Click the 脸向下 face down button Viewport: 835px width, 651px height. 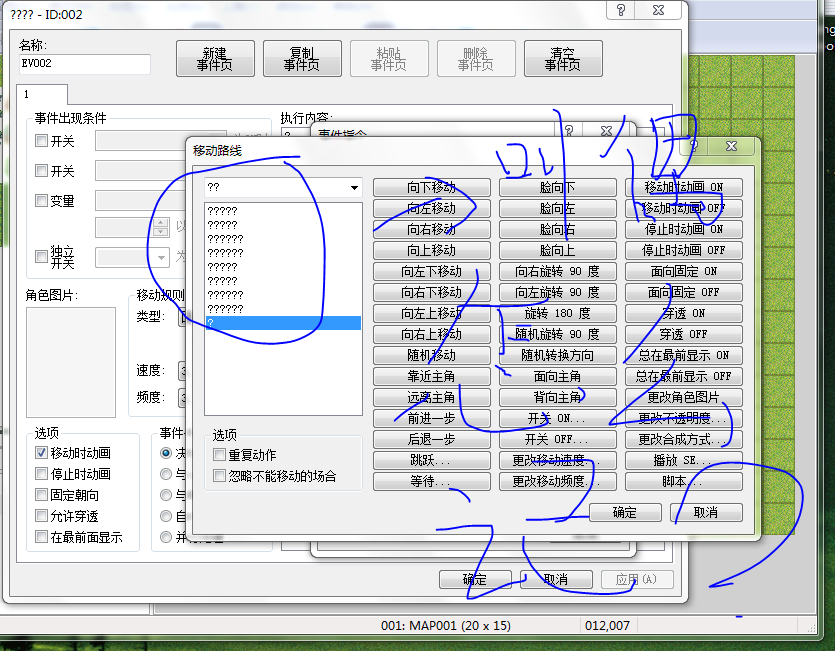point(558,188)
